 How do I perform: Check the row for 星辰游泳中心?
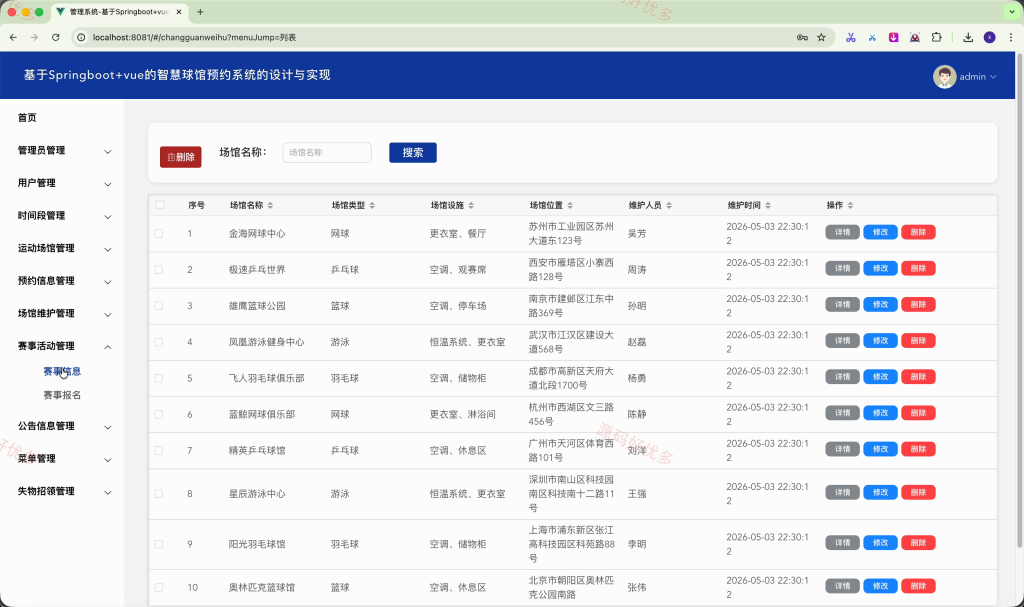pos(159,494)
